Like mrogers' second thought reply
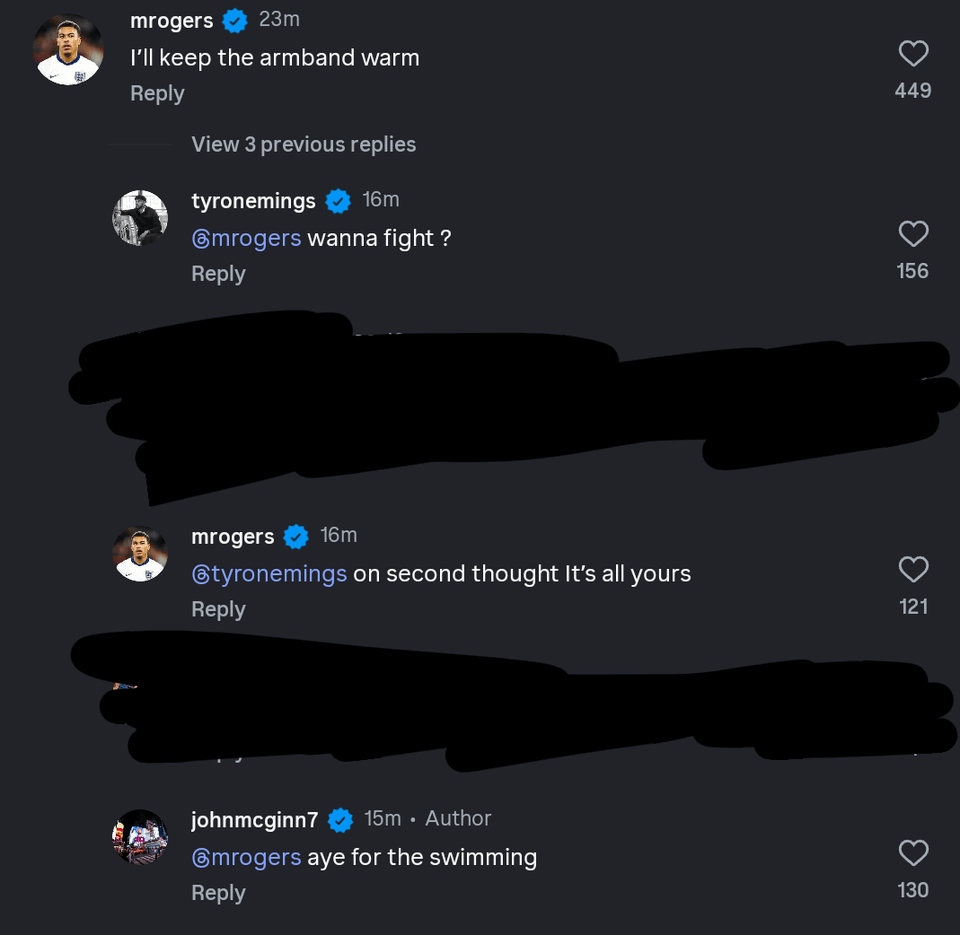 click(x=913, y=570)
